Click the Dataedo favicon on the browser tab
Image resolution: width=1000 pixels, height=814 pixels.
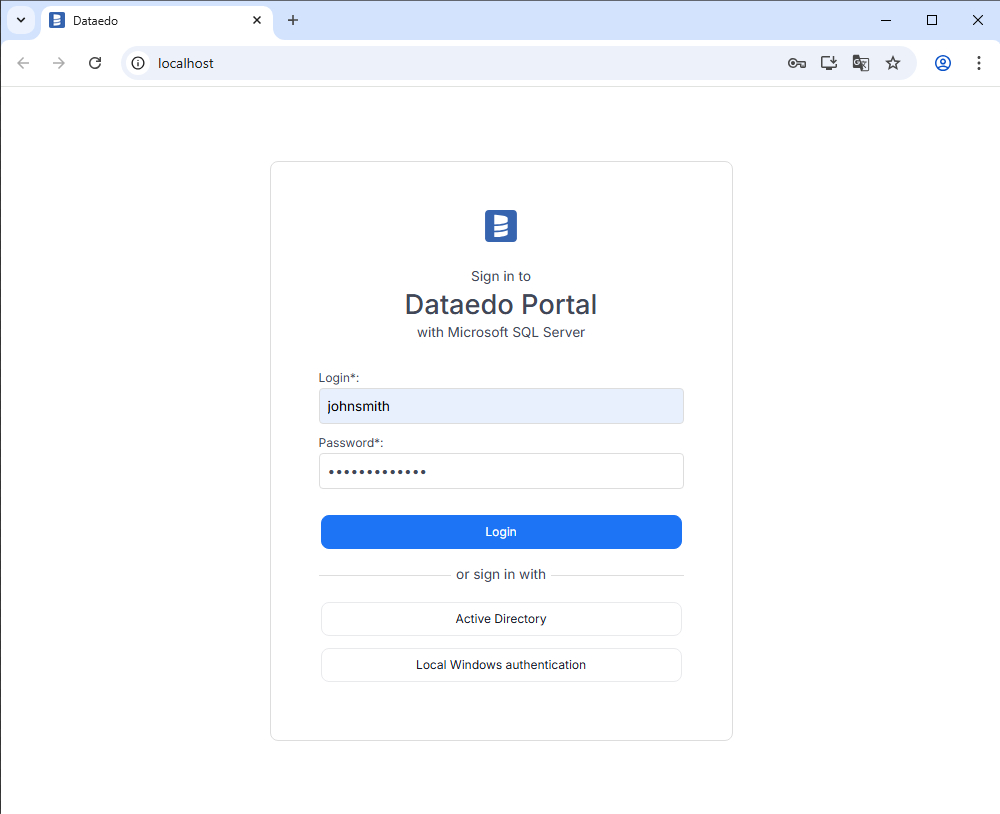point(57,20)
